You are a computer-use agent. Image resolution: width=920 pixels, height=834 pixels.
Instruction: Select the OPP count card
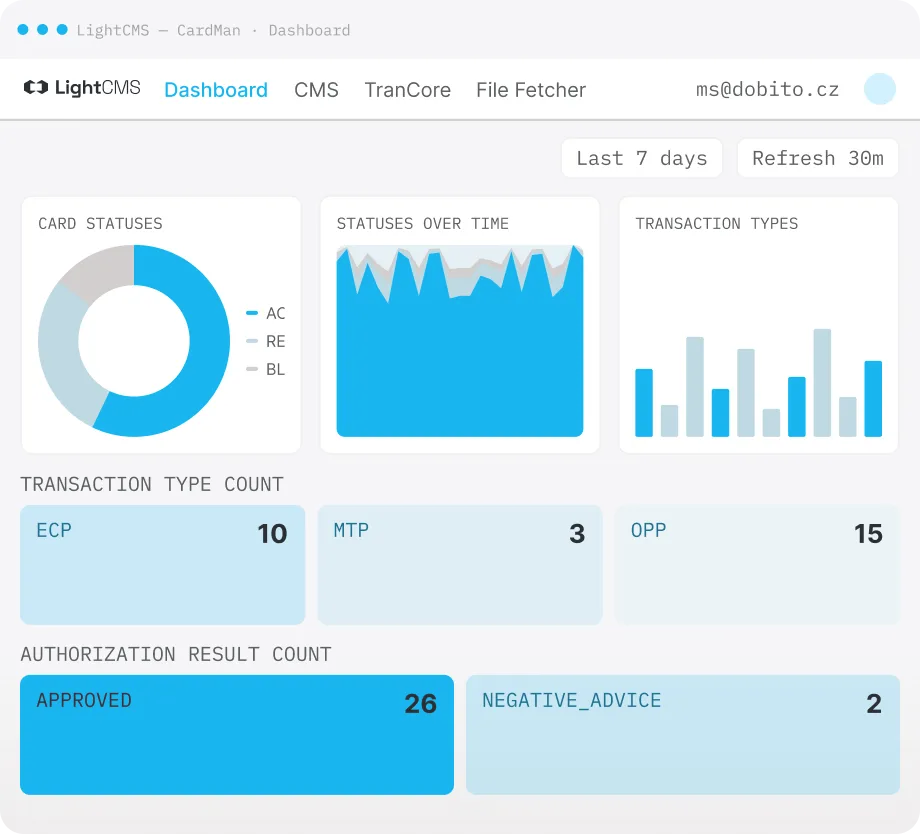[x=757, y=565]
